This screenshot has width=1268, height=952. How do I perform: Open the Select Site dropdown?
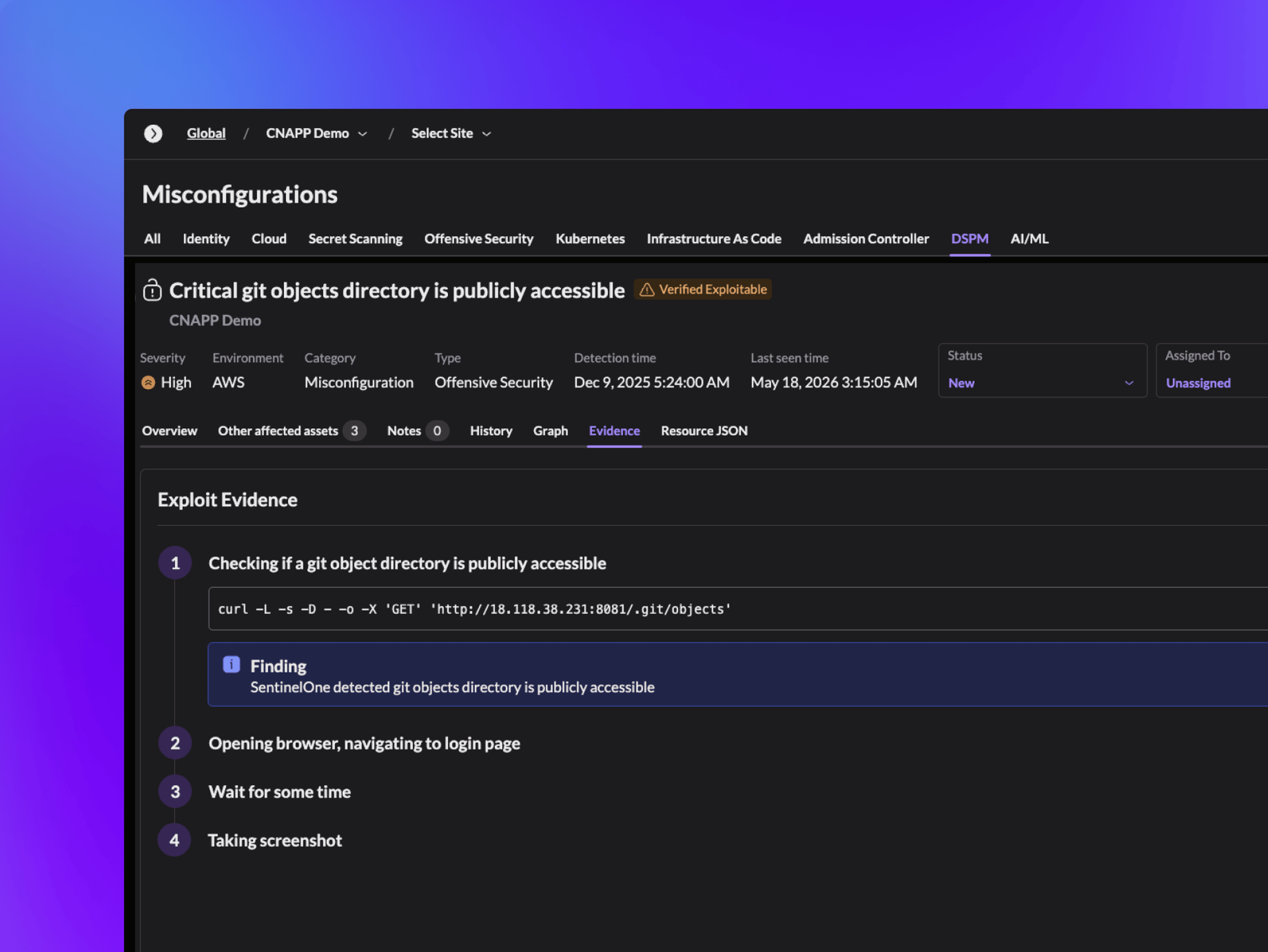tap(451, 134)
